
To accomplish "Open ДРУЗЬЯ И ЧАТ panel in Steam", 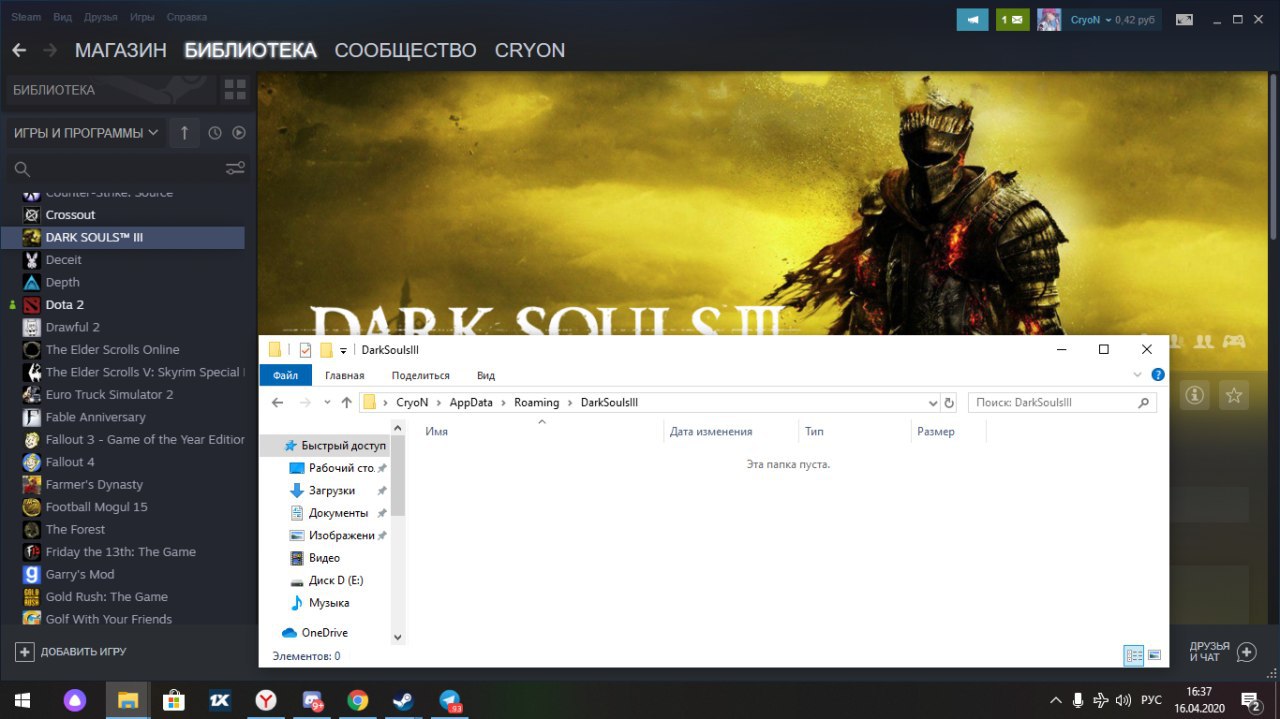I will (1222, 652).
